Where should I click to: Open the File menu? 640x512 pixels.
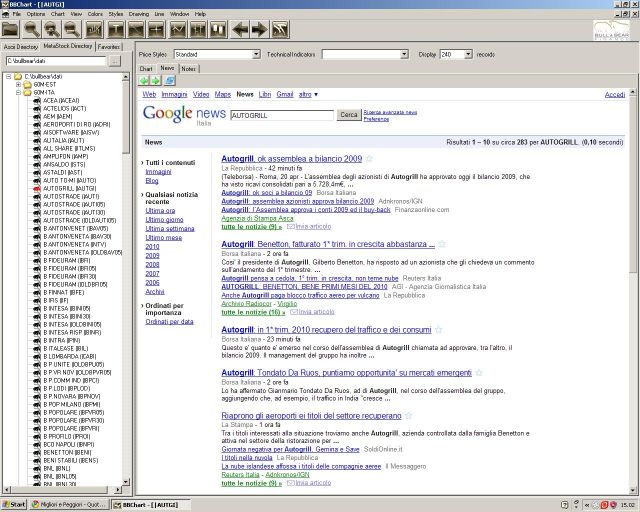pos(17,14)
